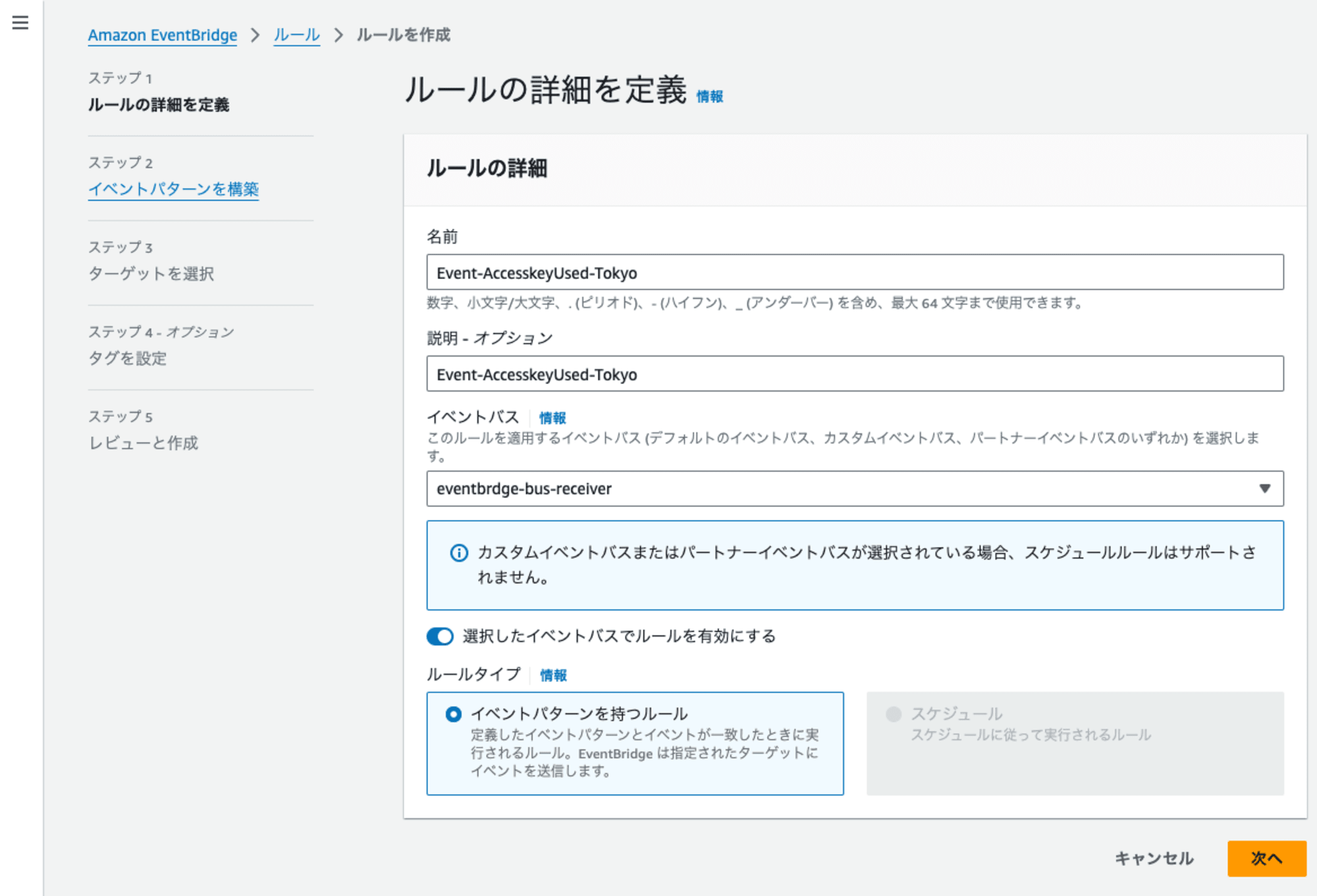Click the 名前 input field
The image size is (1317, 896).
pyautogui.click(x=855, y=273)
